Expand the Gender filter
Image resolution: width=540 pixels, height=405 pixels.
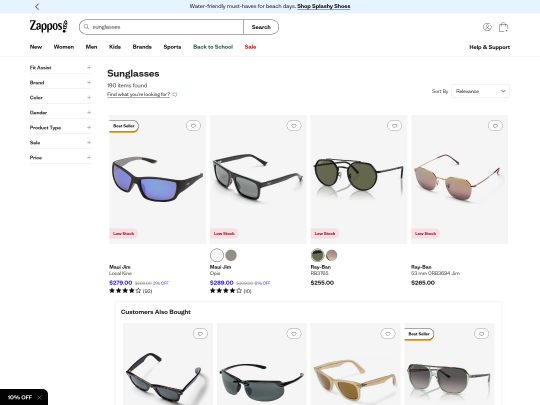point(60,113)
